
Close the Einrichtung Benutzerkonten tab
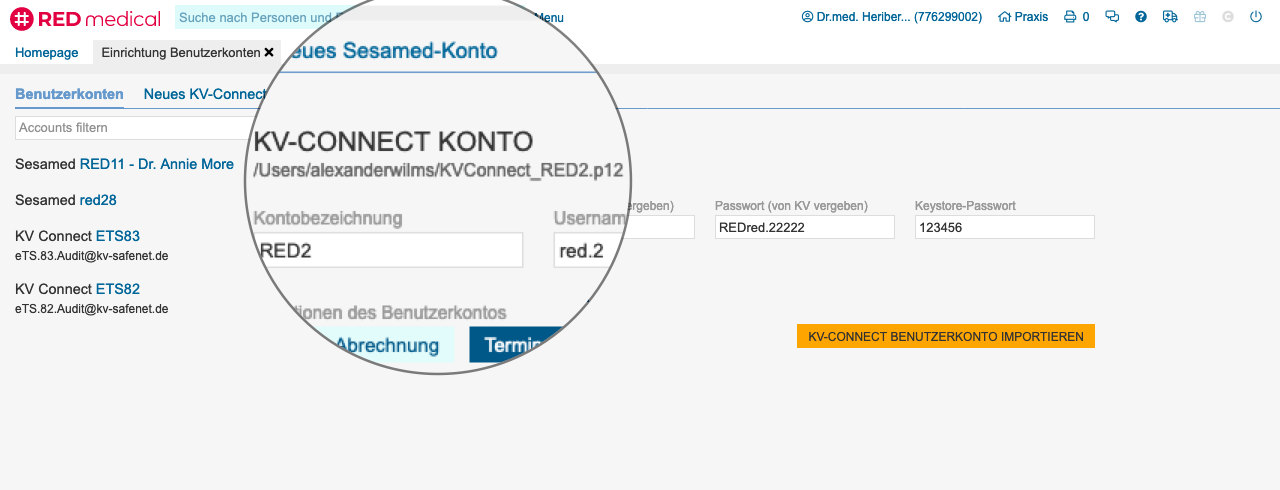coord(269,52)
